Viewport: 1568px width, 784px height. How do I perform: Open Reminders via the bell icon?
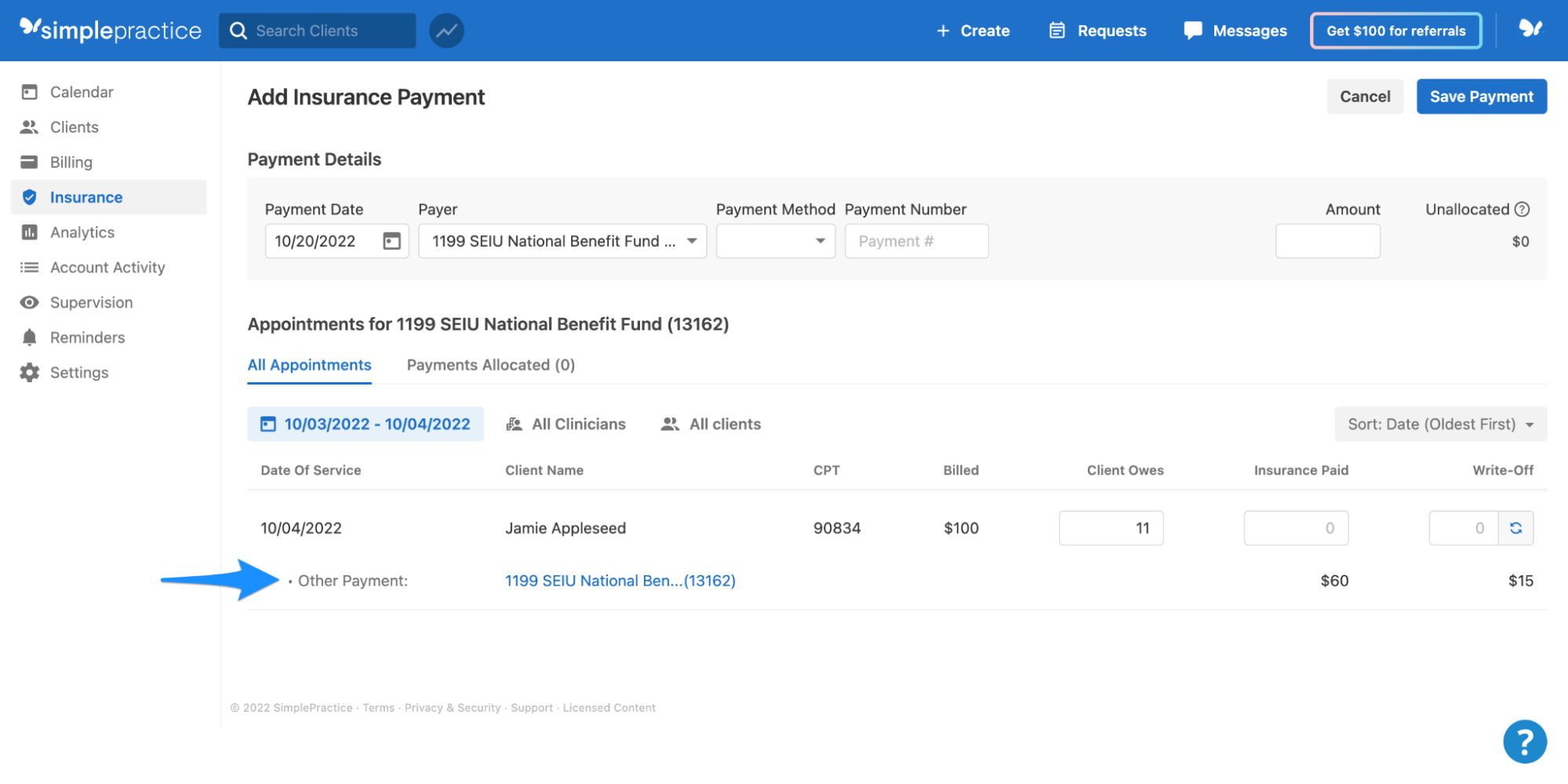tap(29, 337)
